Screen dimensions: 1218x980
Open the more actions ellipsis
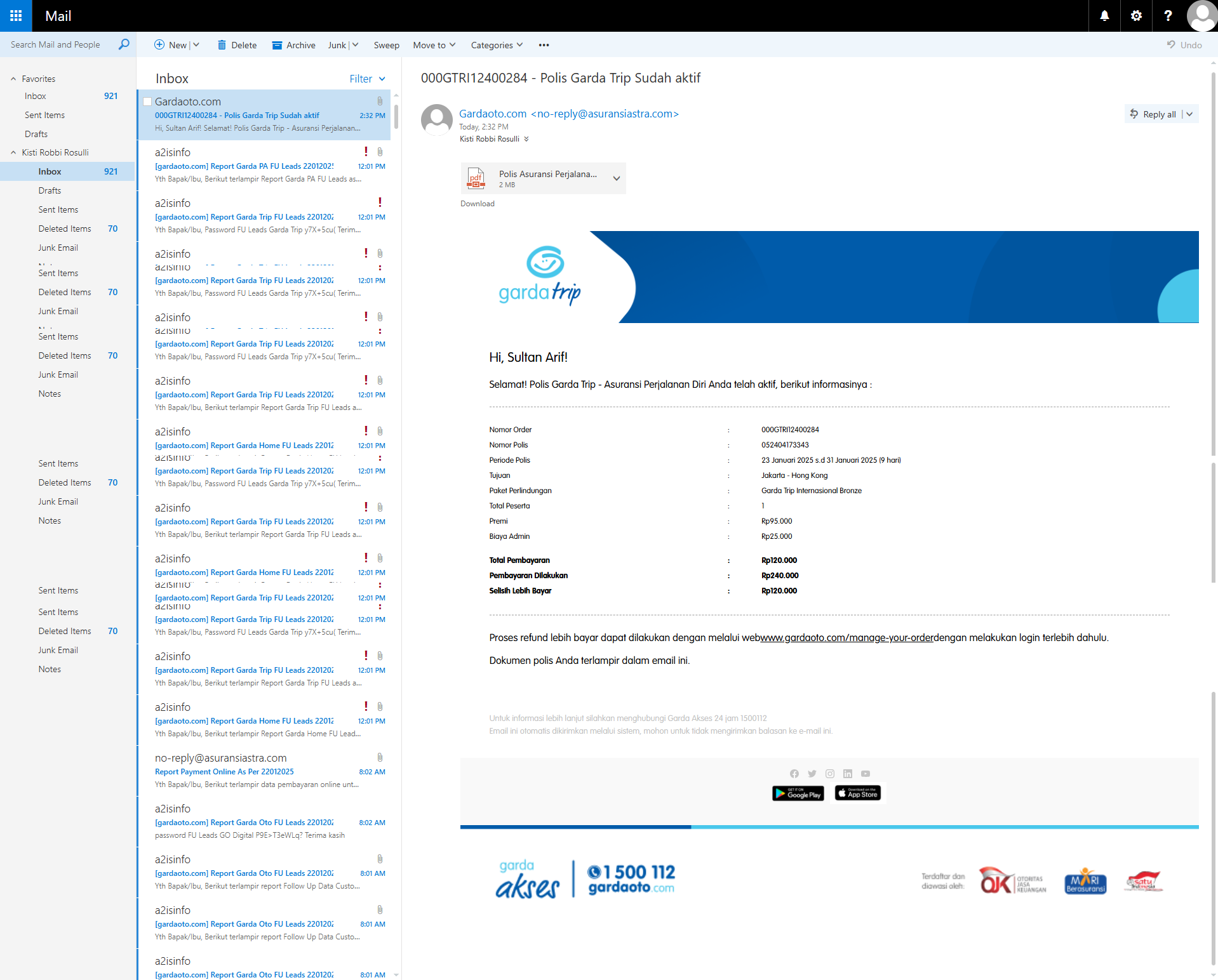(x=544, y=45)
